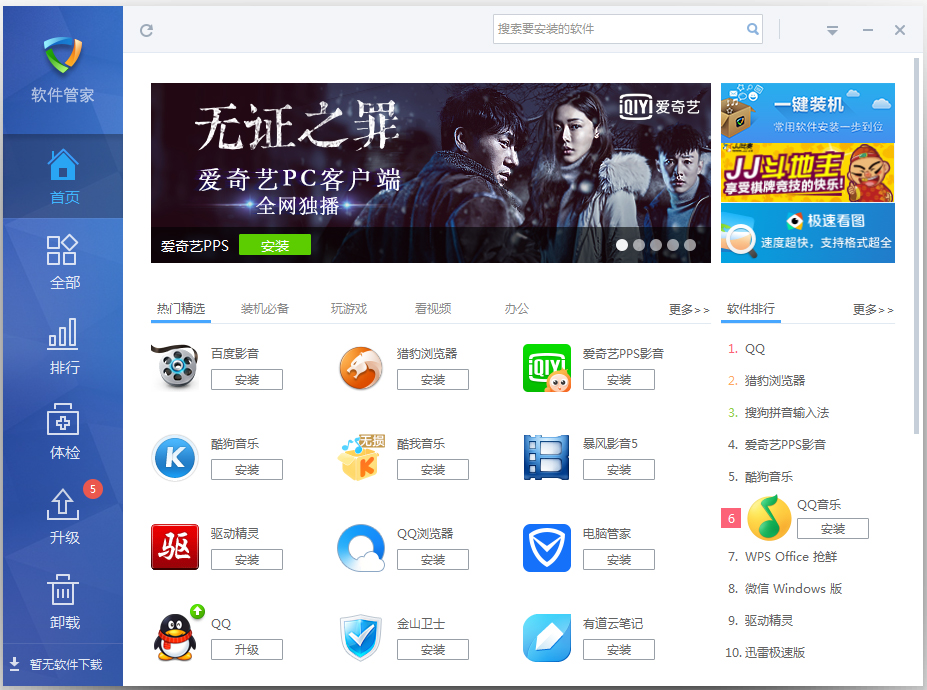The width and height of the screenshot is (927, 690).
Task: Install 爱奇艺PPS影音 from the grid
Action: [x=619, y=380]
